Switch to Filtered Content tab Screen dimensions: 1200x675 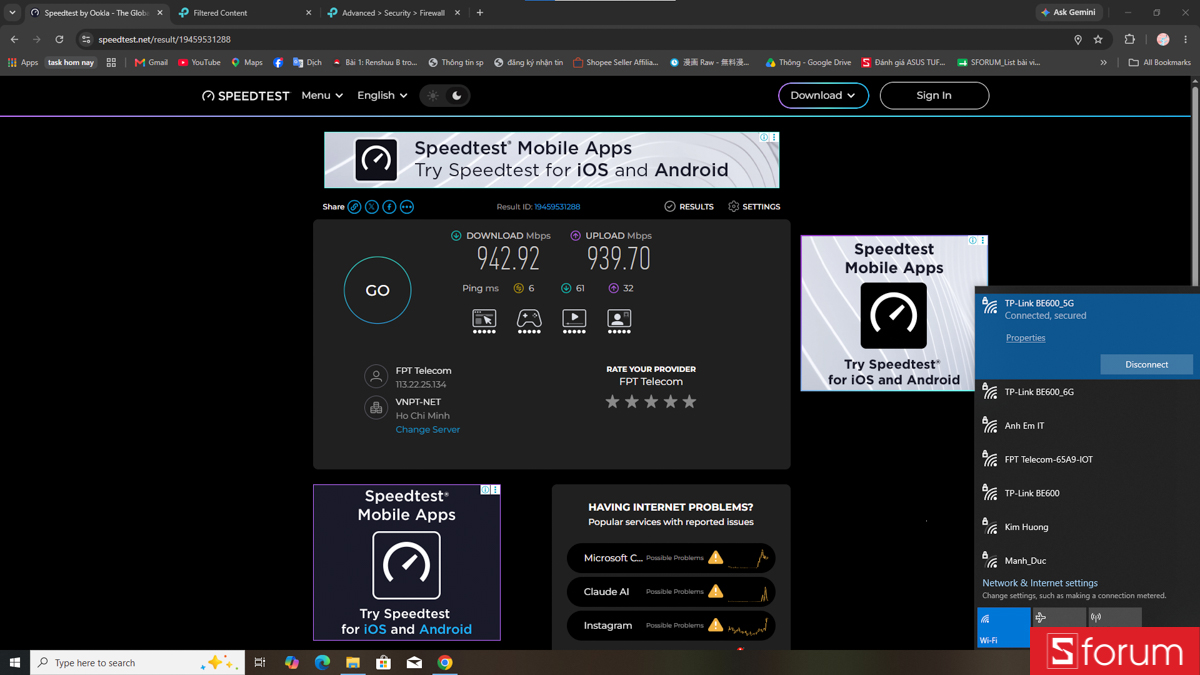tap(245, 13)
